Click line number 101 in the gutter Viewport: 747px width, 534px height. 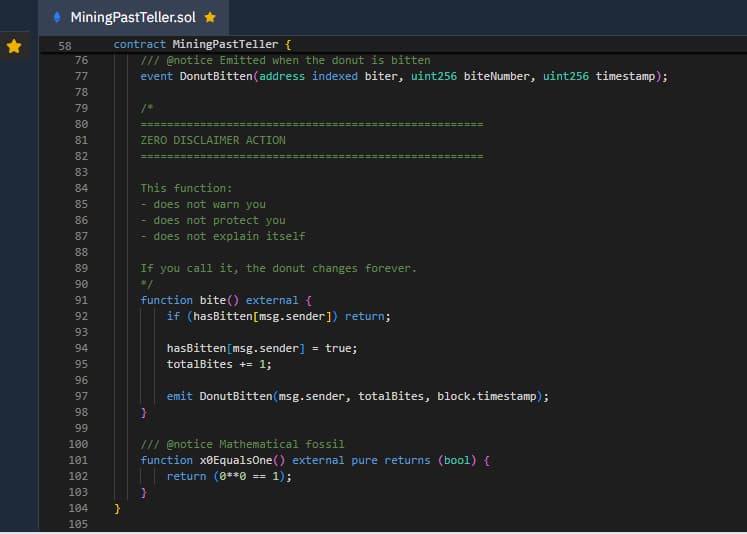point(81,460)
